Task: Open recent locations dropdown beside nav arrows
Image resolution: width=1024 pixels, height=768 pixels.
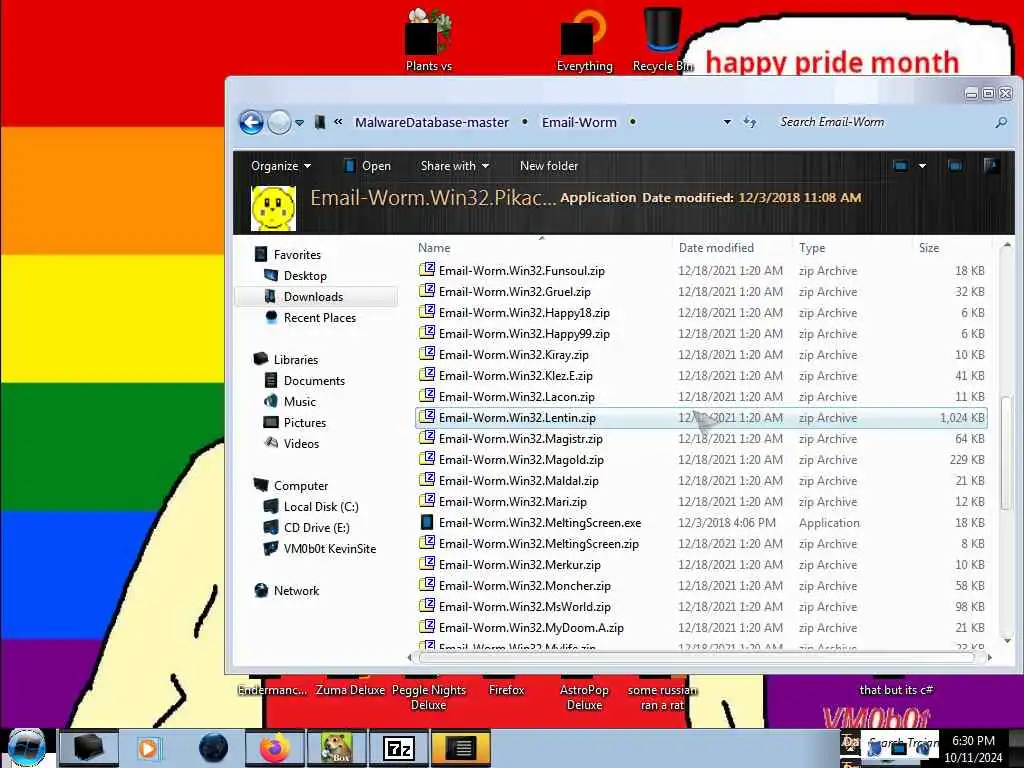Action: pyautogui.click(x=299, y=123)
